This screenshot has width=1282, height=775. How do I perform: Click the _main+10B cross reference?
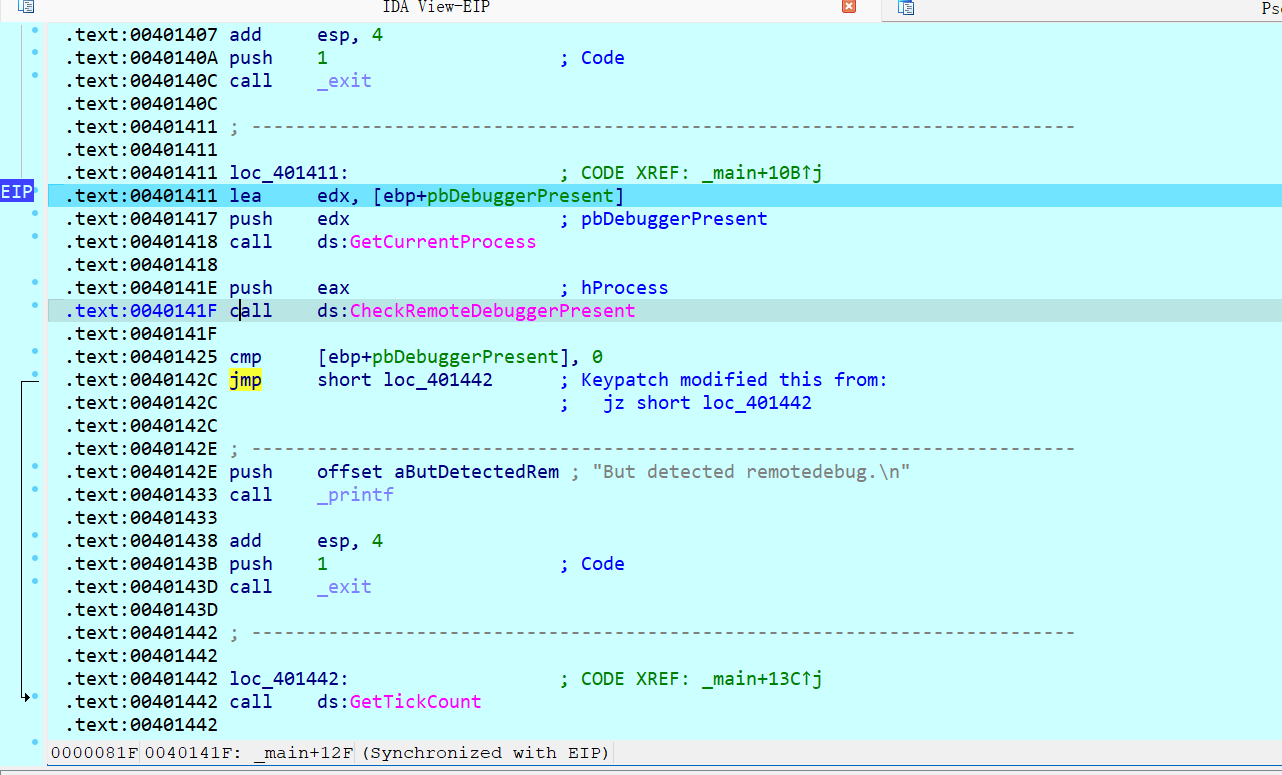click(762, 173)
